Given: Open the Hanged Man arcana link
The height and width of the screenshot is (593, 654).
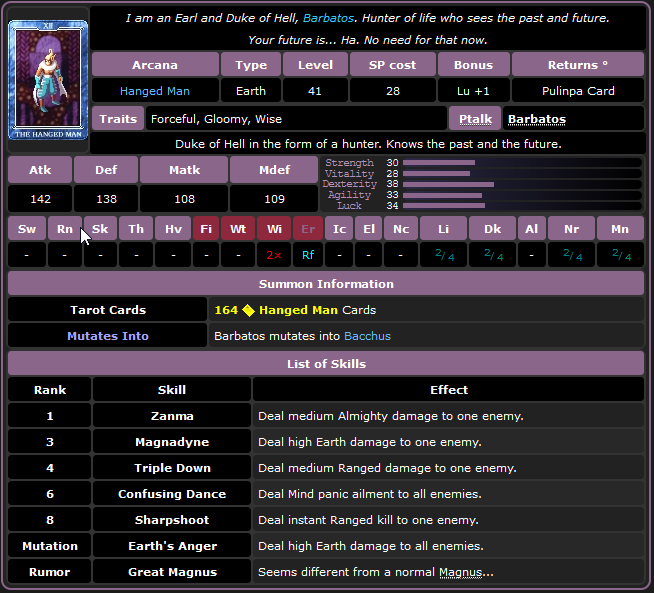Looking at the screenshot, I should (155, 91).
